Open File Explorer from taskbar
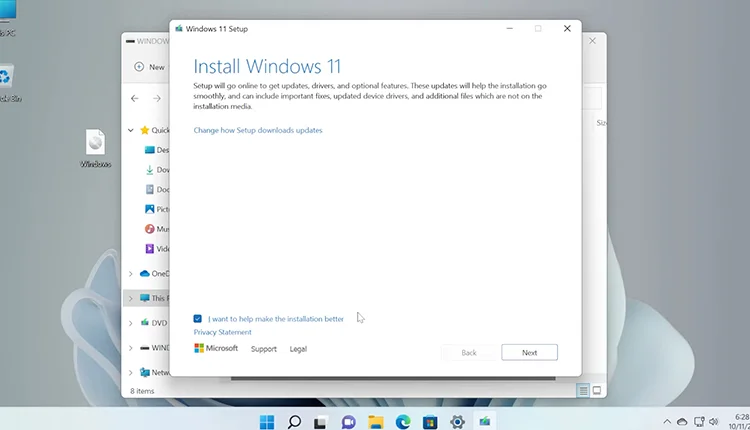The height and width of the screenshot is (430, 750). (375, 422)
